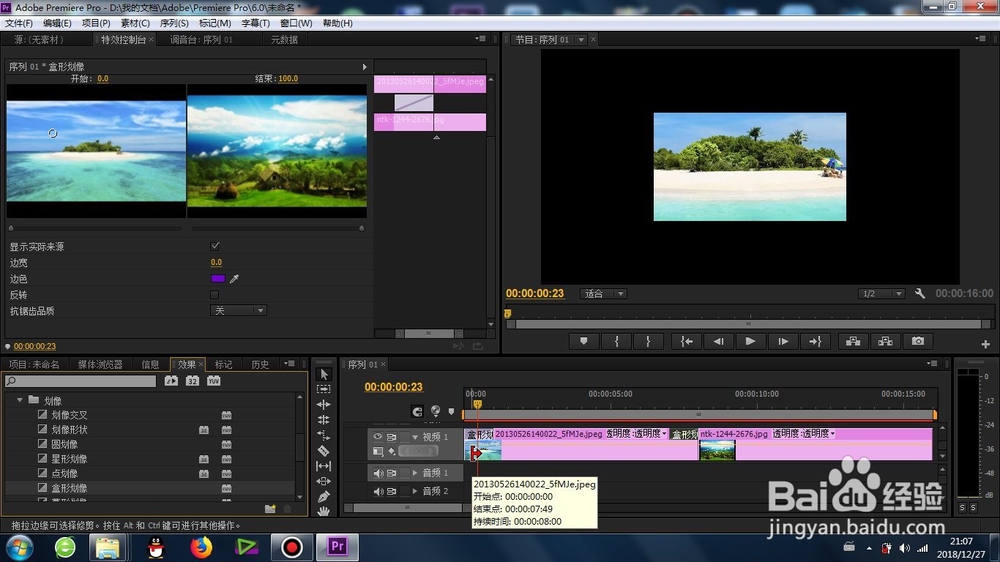This screenshot has width=1000, height=562.
Task: Collapse the 视频 1 track
Action: [x=415, y=437]
